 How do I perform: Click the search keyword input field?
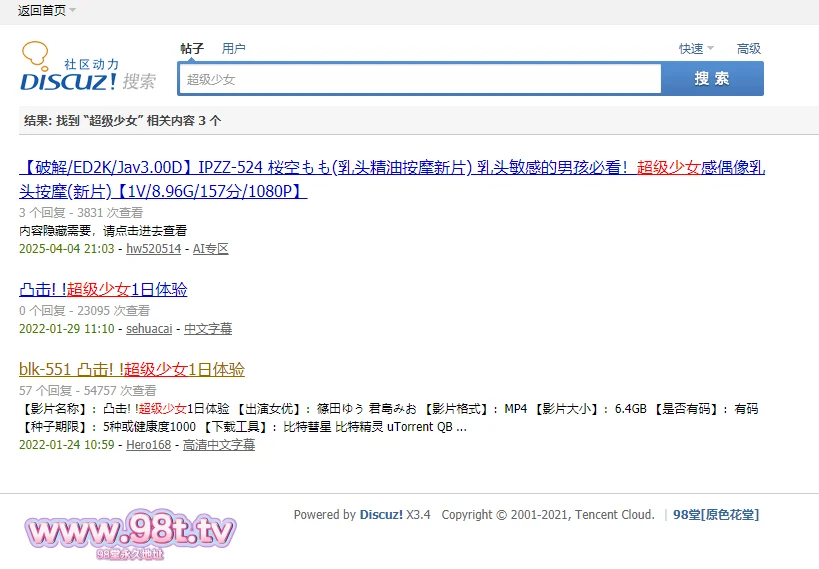point(419,79)
